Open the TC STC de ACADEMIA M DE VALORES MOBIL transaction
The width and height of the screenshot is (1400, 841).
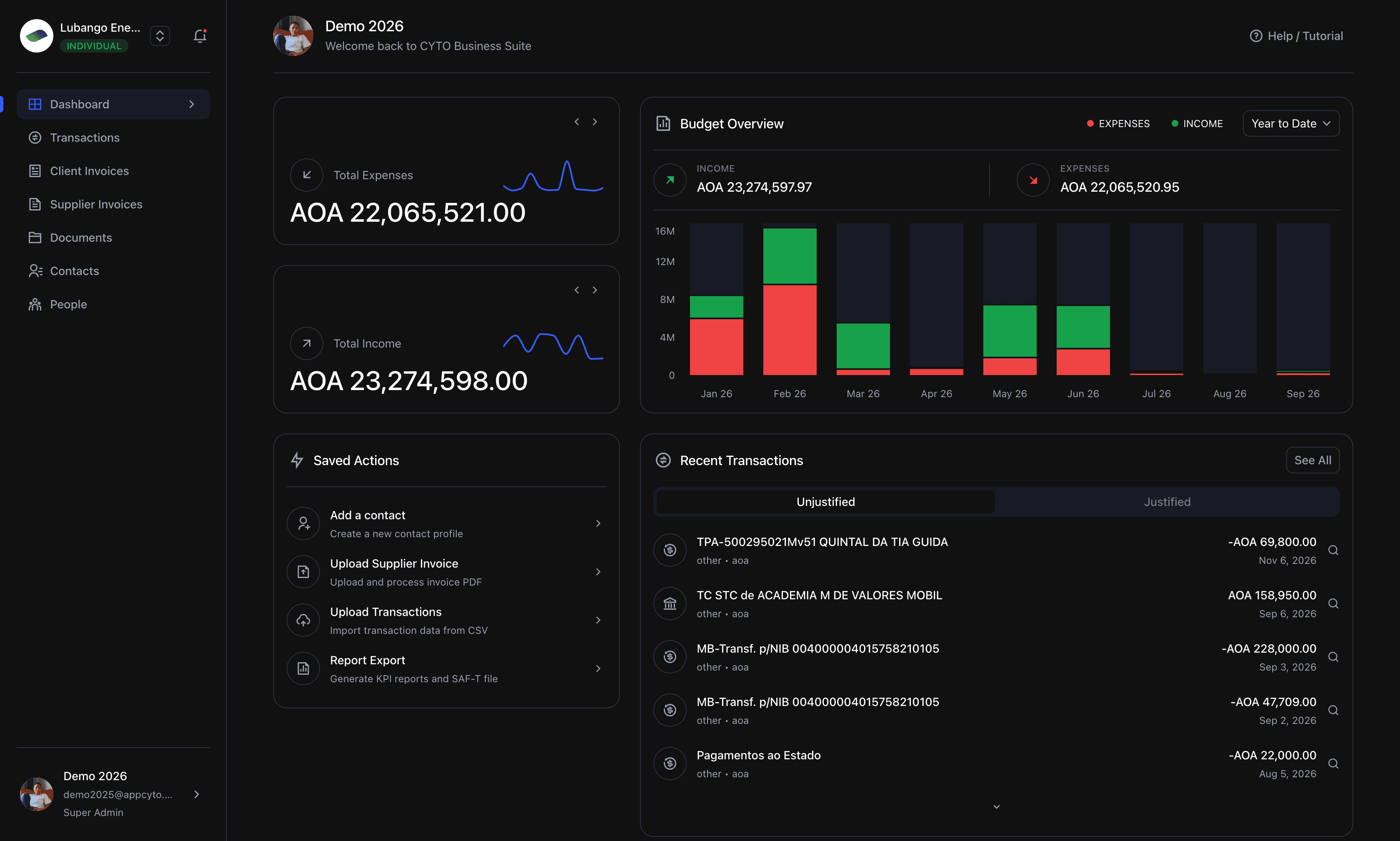click(x=996, y=603)
